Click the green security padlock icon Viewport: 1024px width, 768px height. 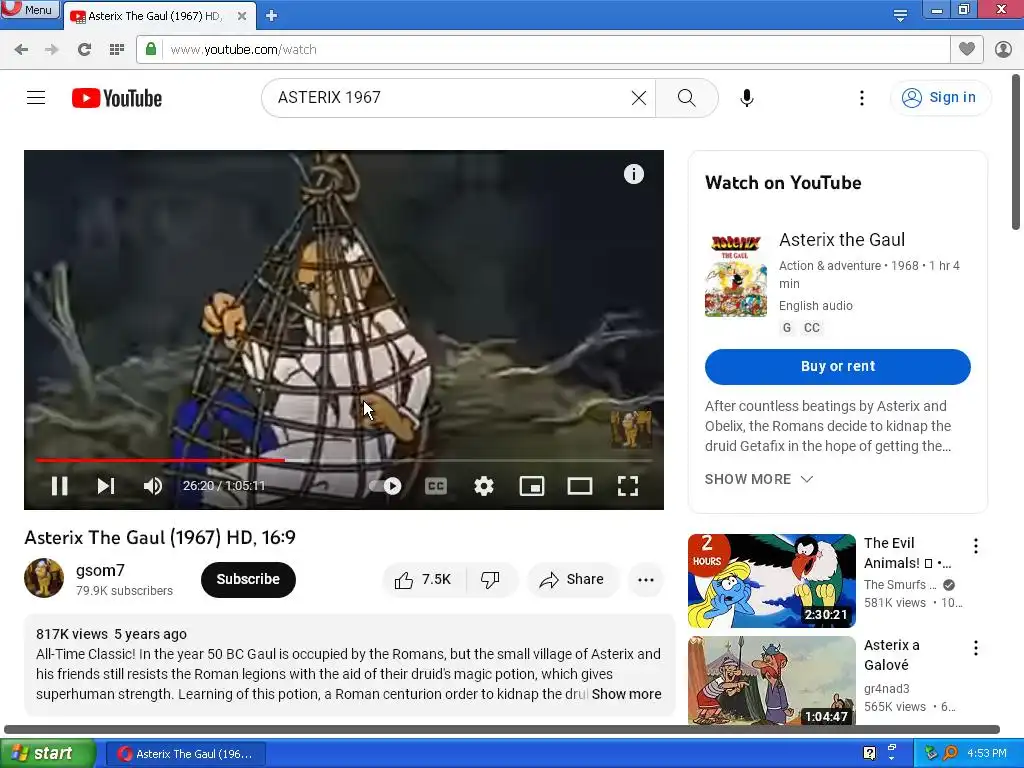(x=151, y=49)
